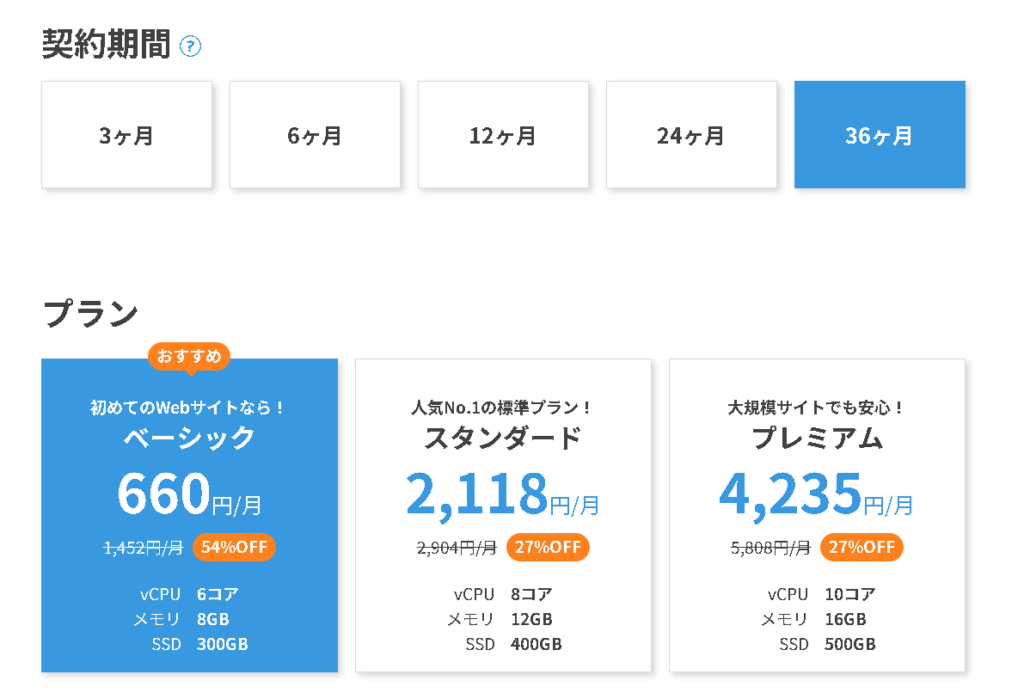Select the スタンダード plan card
This screenshot has width=1024, height=693.
504,515
